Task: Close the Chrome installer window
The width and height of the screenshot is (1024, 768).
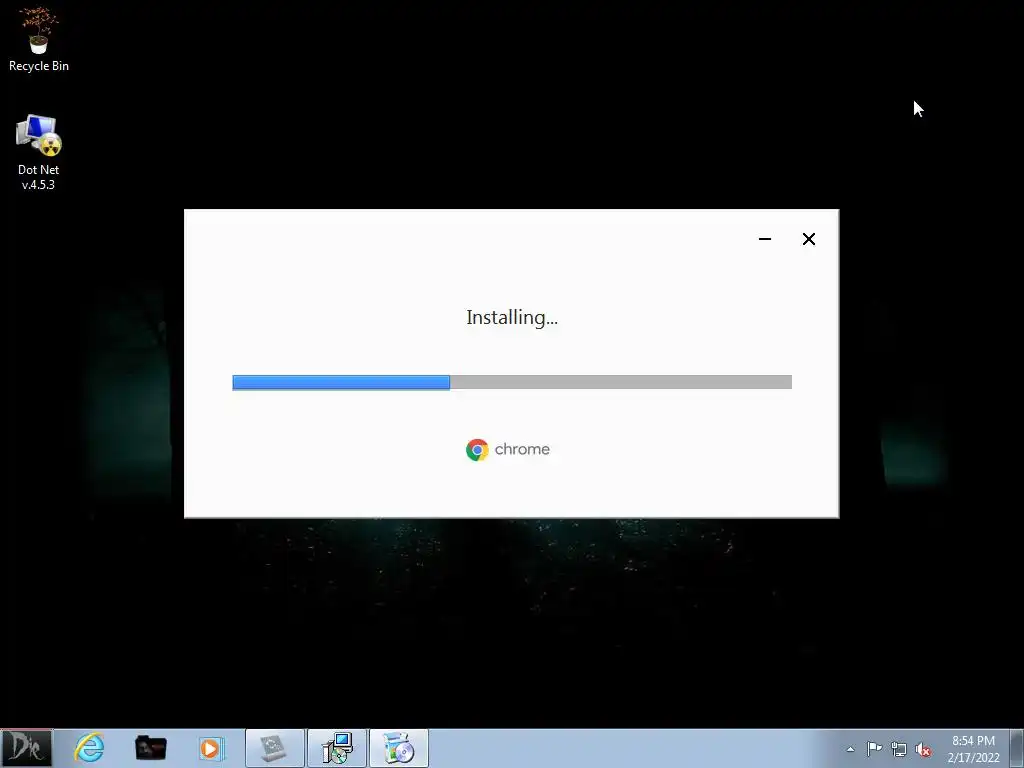Action: (x=808, y=239)
